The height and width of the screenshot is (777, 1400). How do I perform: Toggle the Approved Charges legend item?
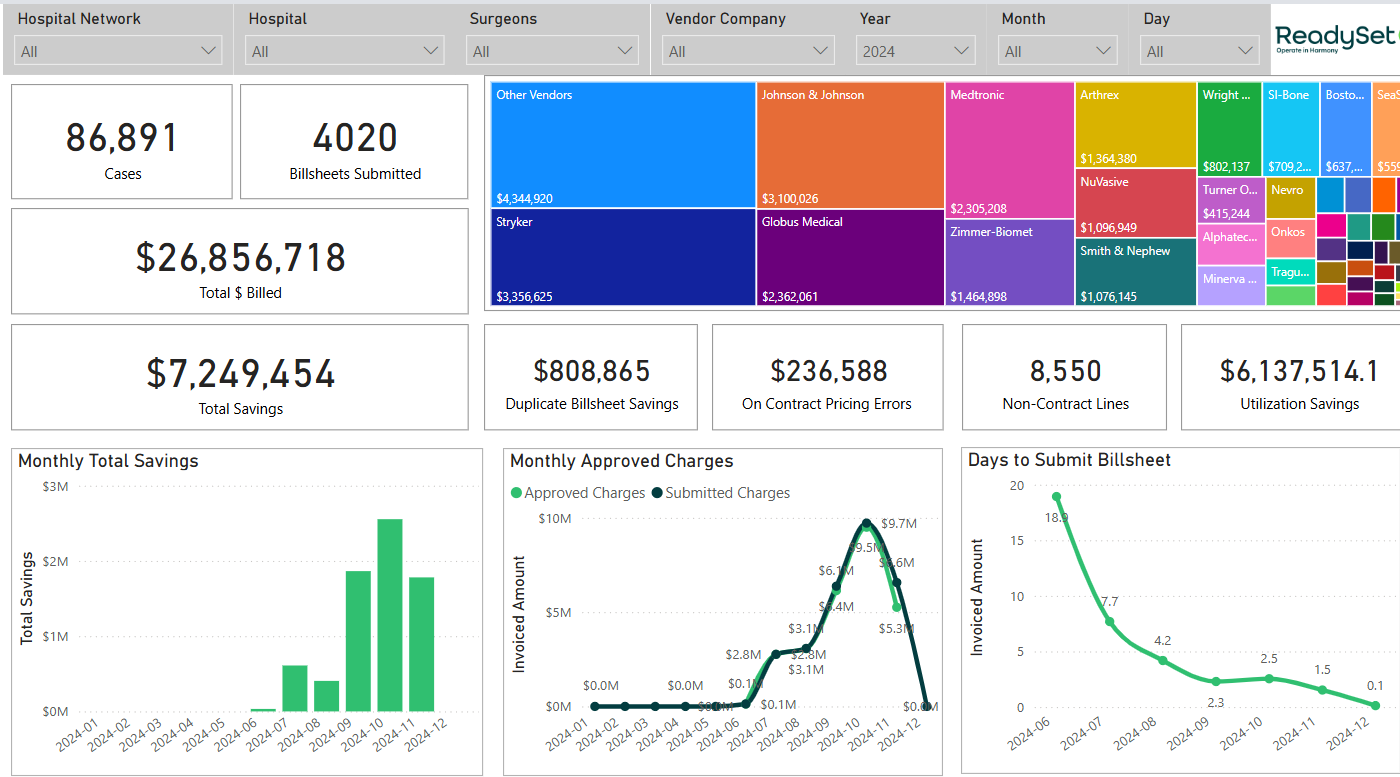(578, 493)
